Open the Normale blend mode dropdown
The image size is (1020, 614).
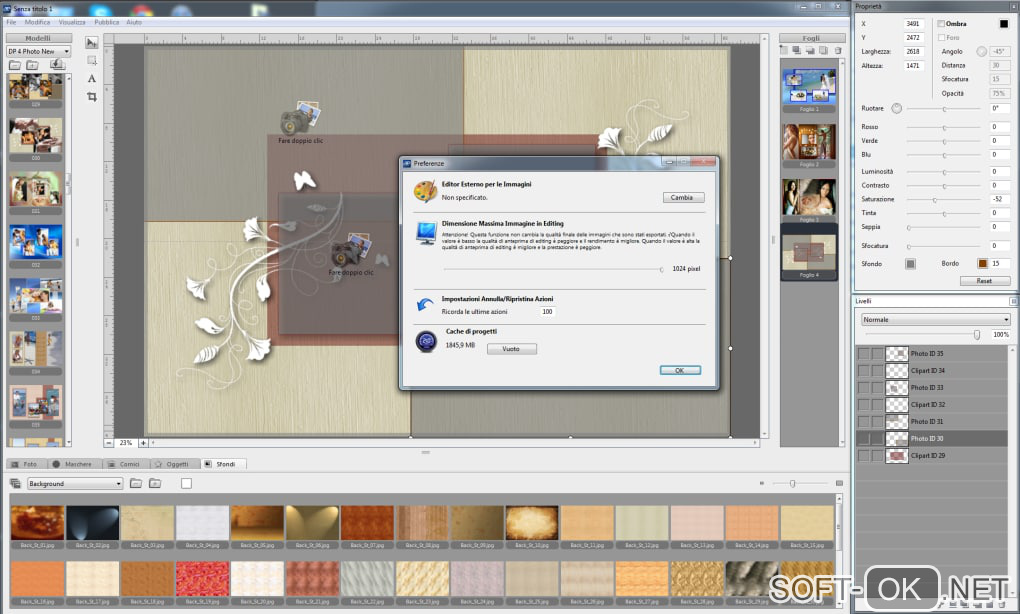(x=935, y=319)
